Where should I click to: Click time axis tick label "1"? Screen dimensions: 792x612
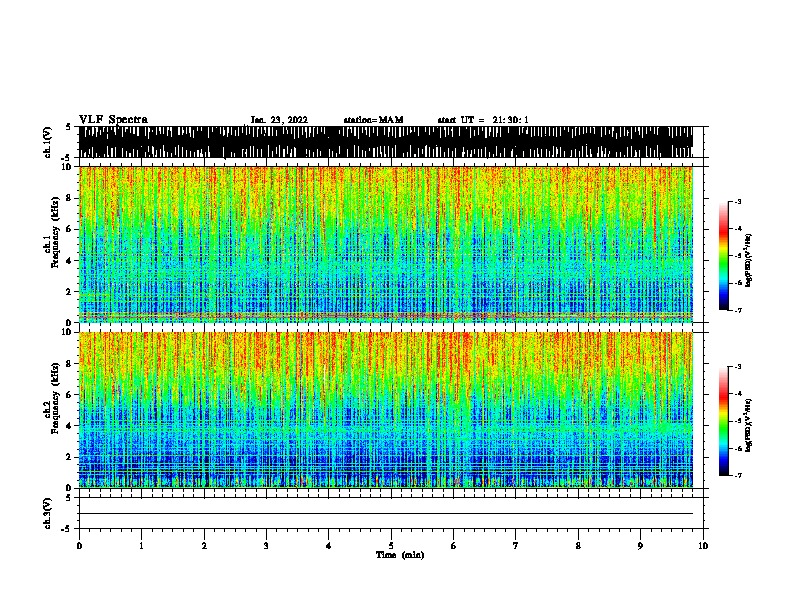[141, 546]
